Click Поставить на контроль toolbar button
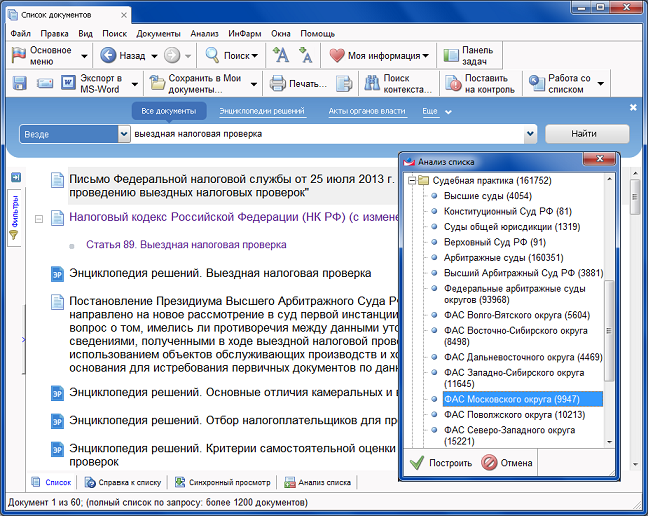648x516 pixels. point(465,83)
